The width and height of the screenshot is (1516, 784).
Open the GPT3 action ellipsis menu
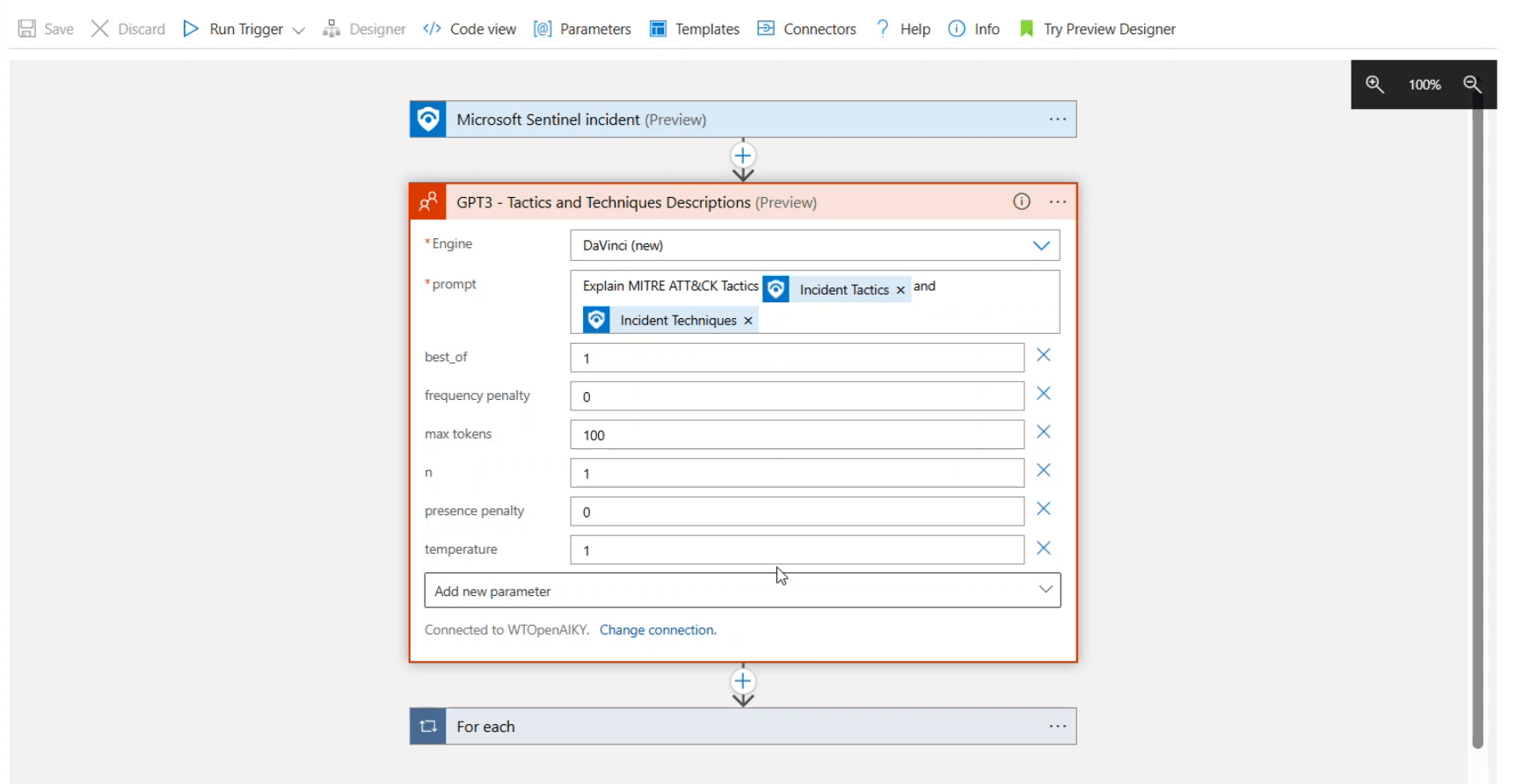pyautogui.click(x=1057, y=202)
